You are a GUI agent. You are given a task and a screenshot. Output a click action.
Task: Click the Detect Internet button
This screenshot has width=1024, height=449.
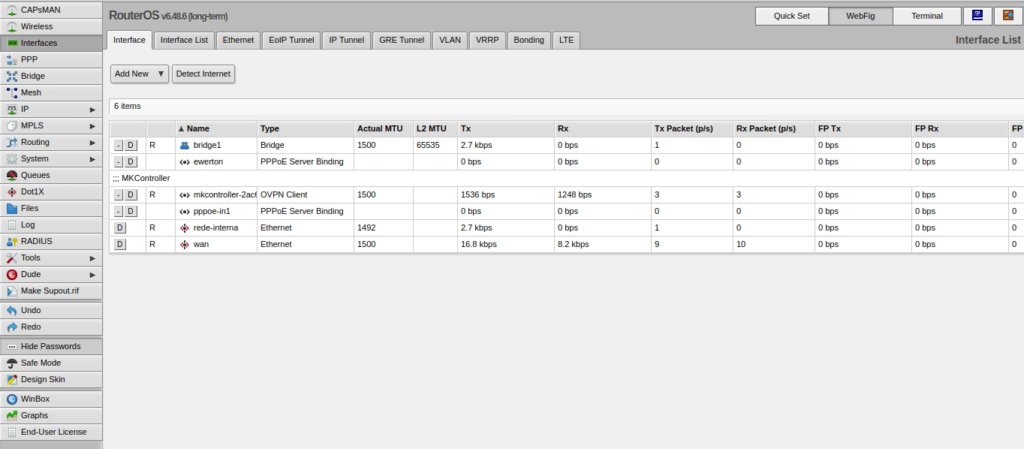(x=203, y=74)
